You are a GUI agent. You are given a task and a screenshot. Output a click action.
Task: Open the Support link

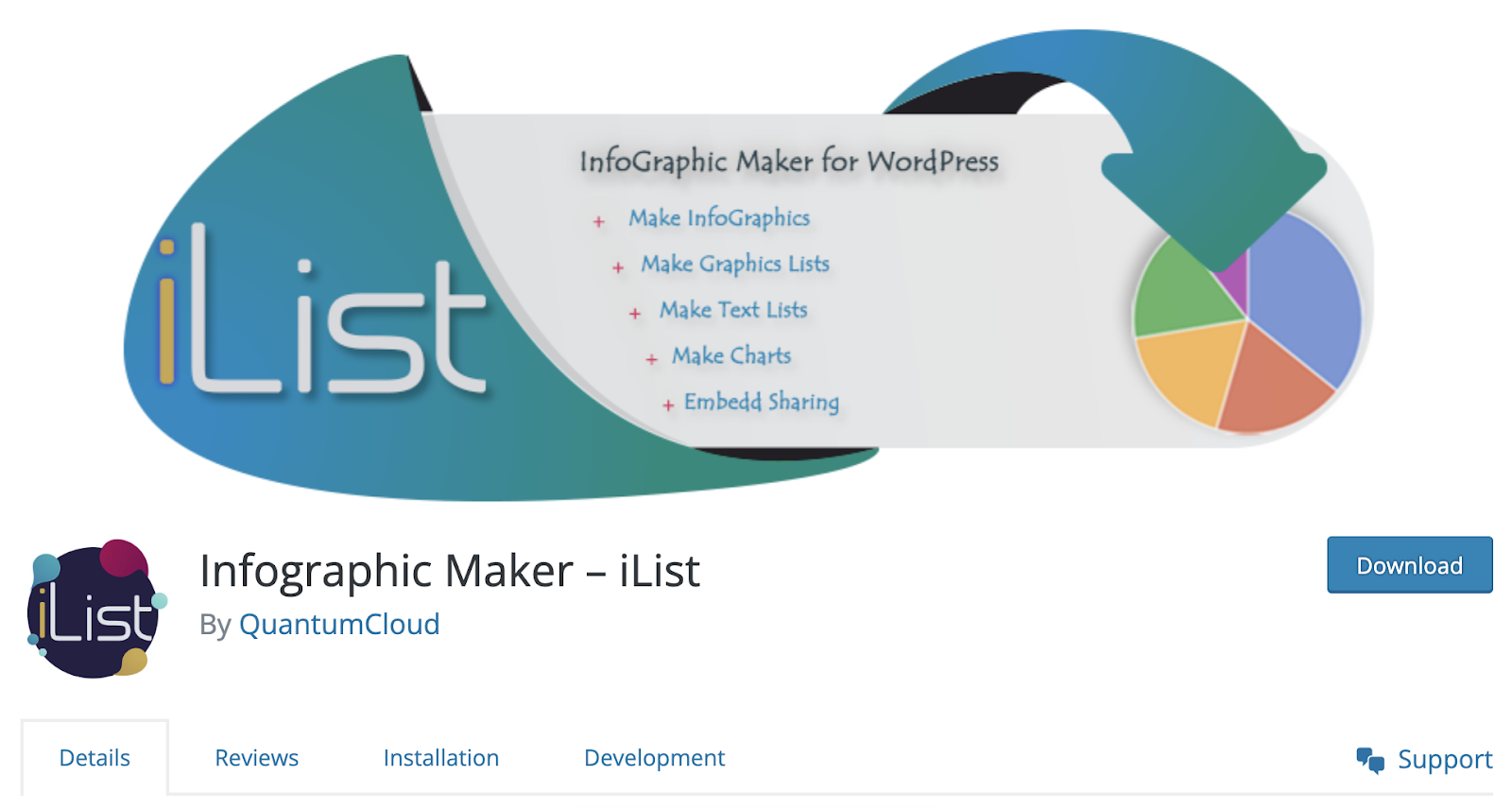(1424, 759)
